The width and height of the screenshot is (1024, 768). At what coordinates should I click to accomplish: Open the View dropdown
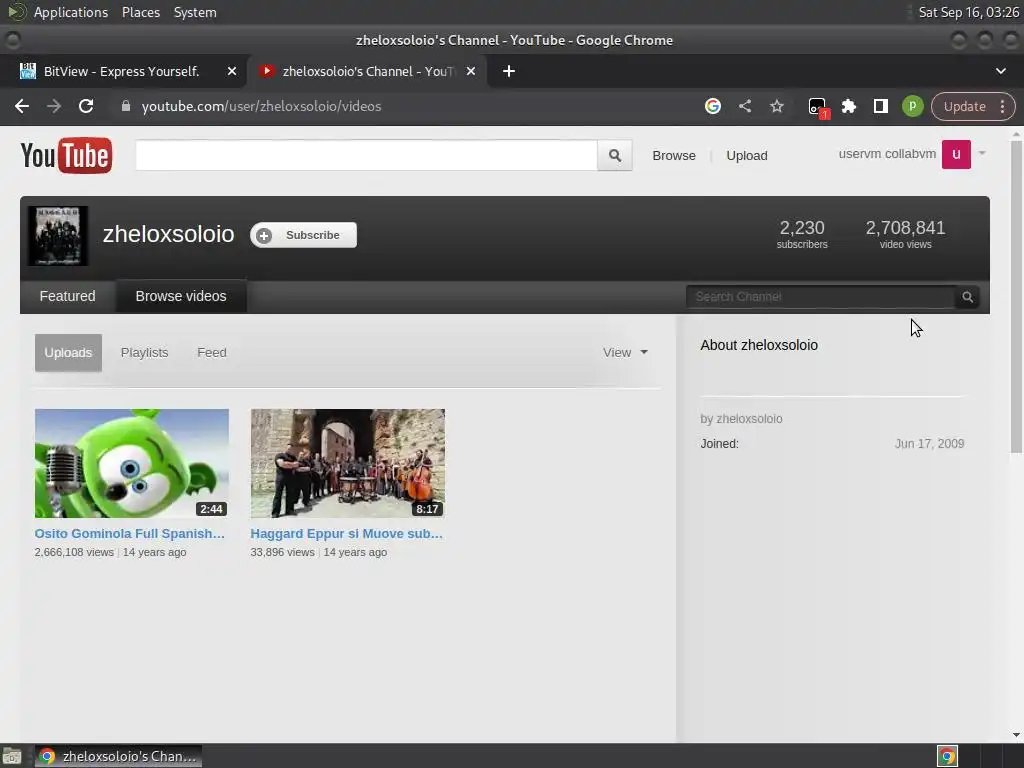click(625, 353)
